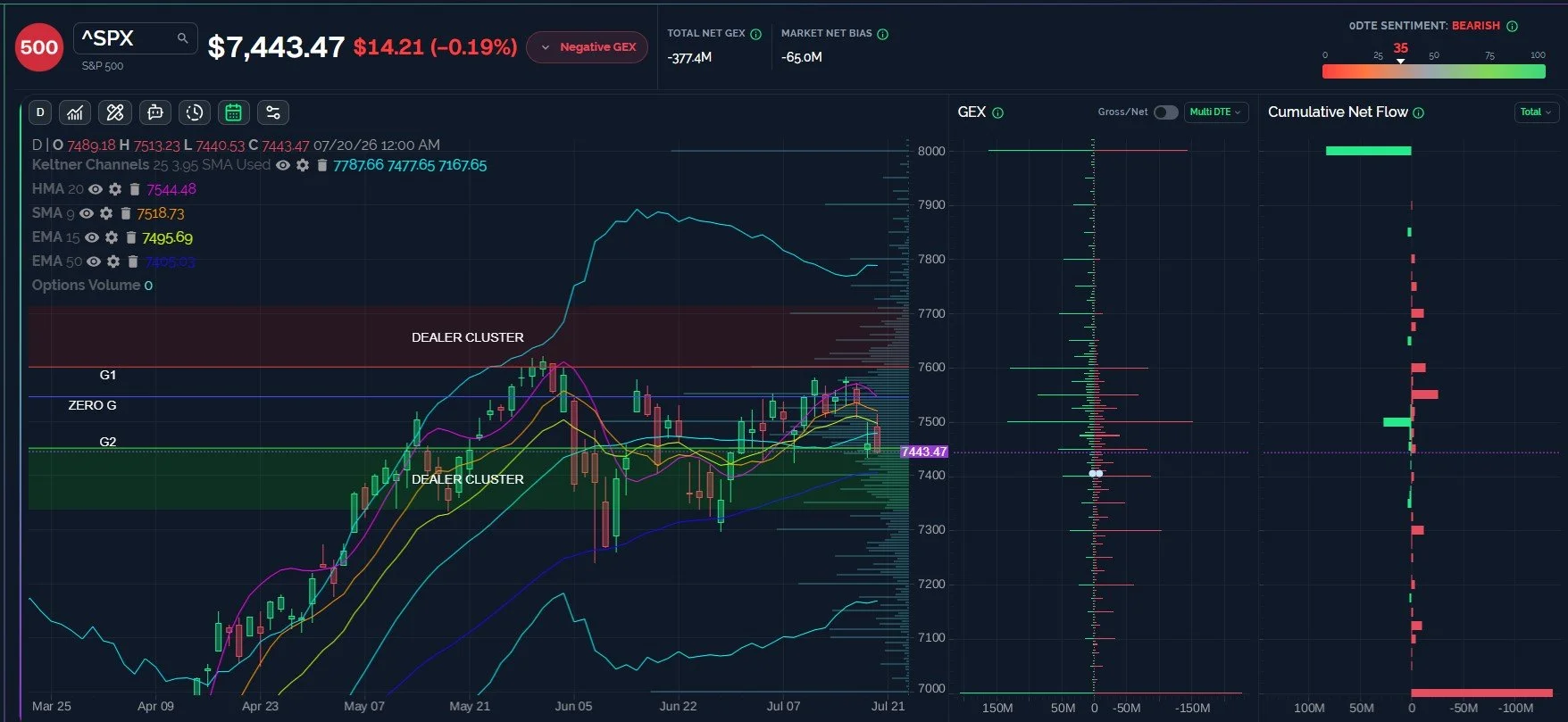Click the "S&P 500" subtitle under ticker
Image resolution: width=1568 pixels, height=722 pixels.
click(103, 66)
